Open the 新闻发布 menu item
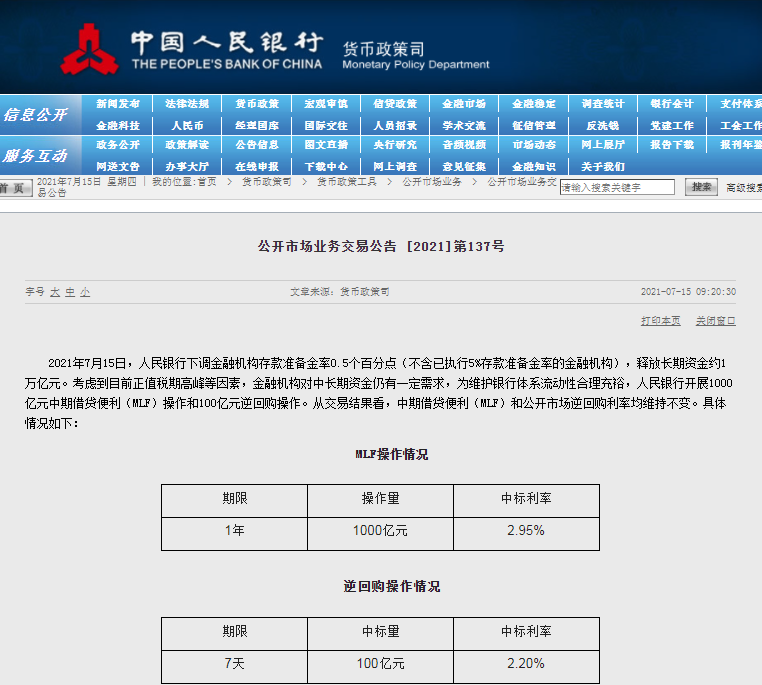 click(x=118, y=104)
